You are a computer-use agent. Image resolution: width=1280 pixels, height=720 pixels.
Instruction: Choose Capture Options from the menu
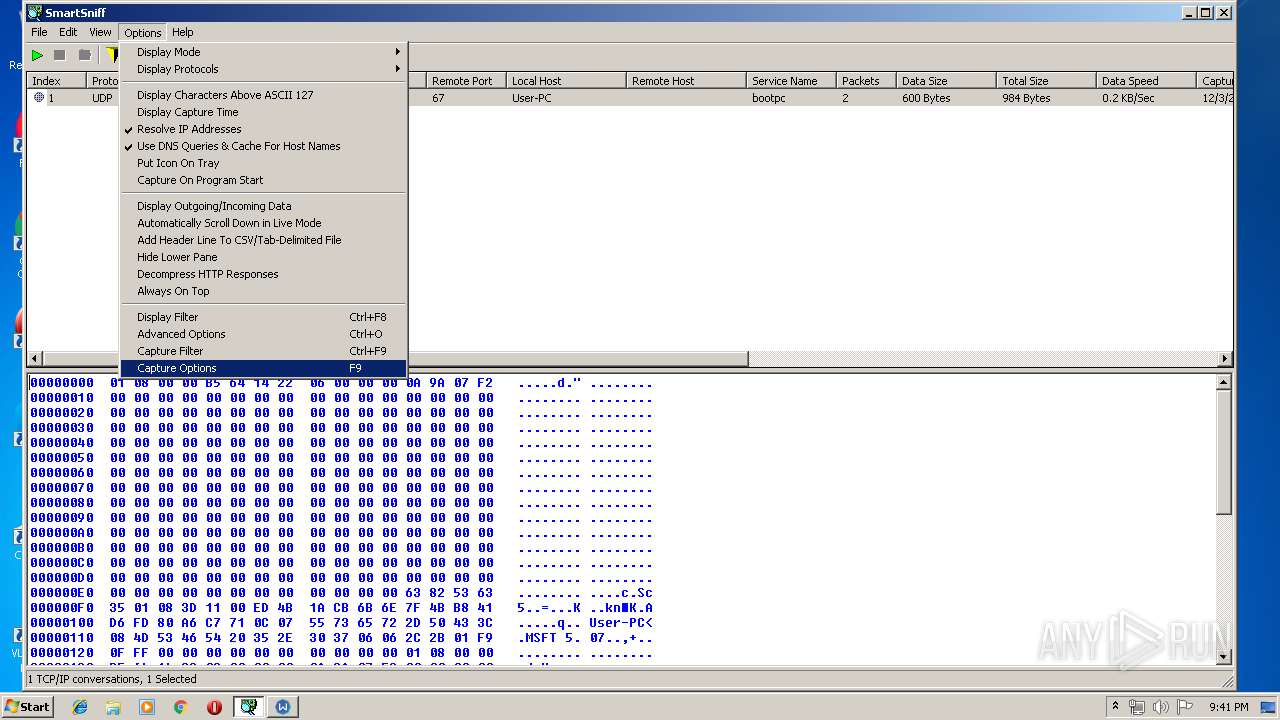(263, 368)
